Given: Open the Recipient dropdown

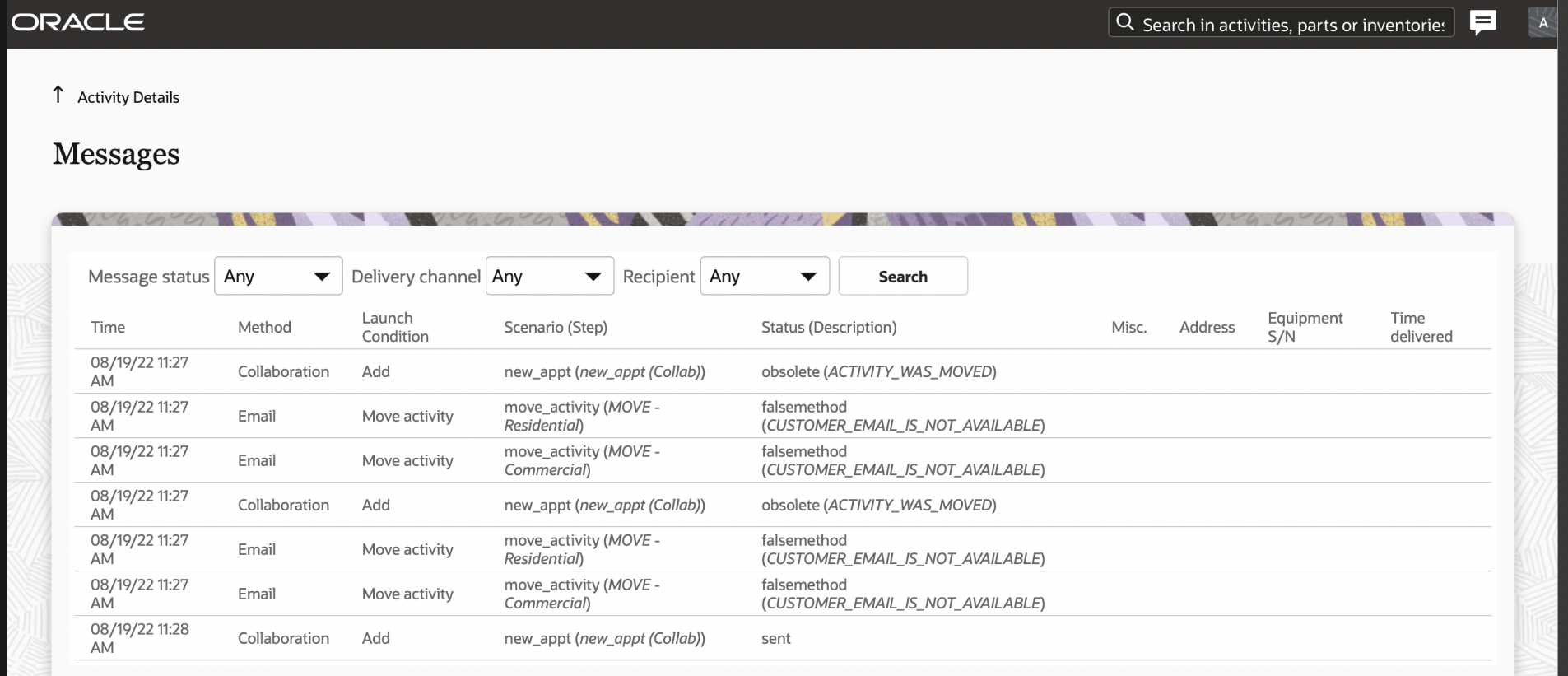Looking at the screenshot, I should tap(764, 277).
